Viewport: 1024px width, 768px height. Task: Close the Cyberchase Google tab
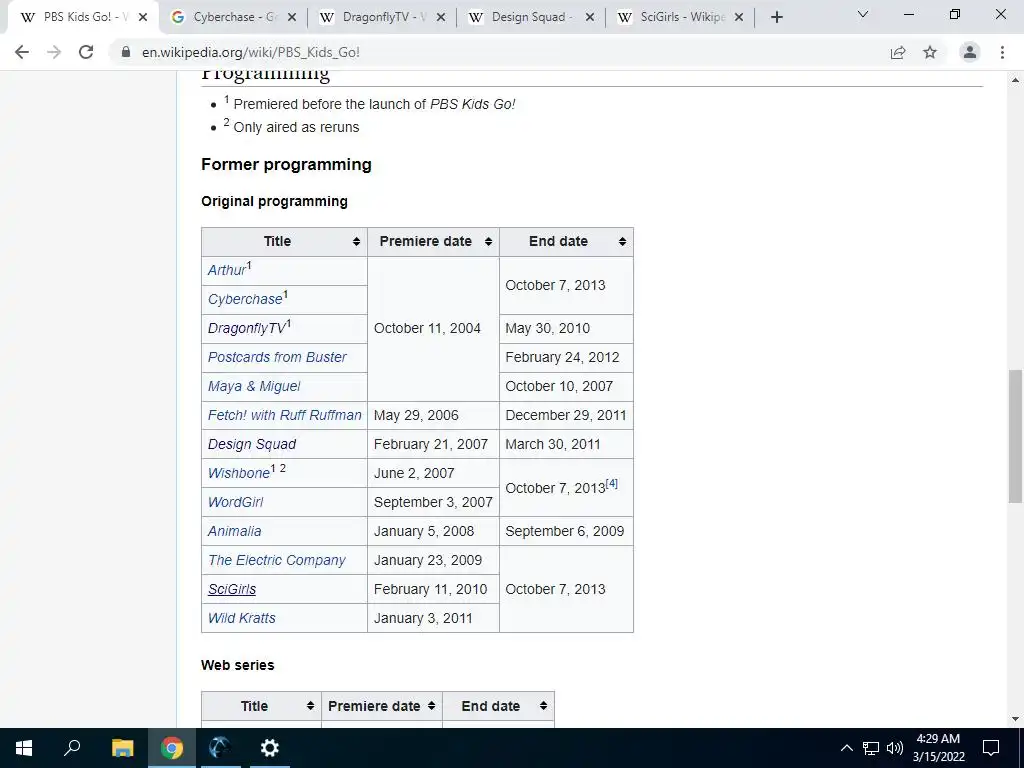point(292,18)
